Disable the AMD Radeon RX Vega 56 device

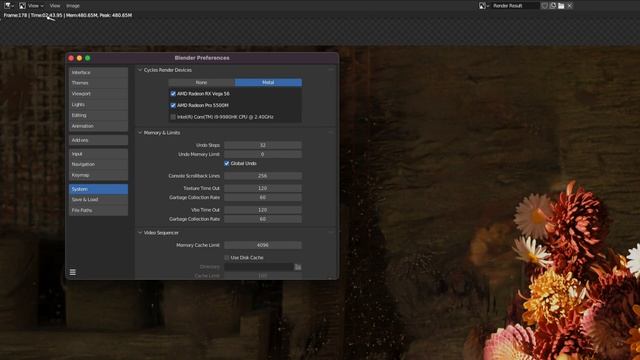[173, 94]
